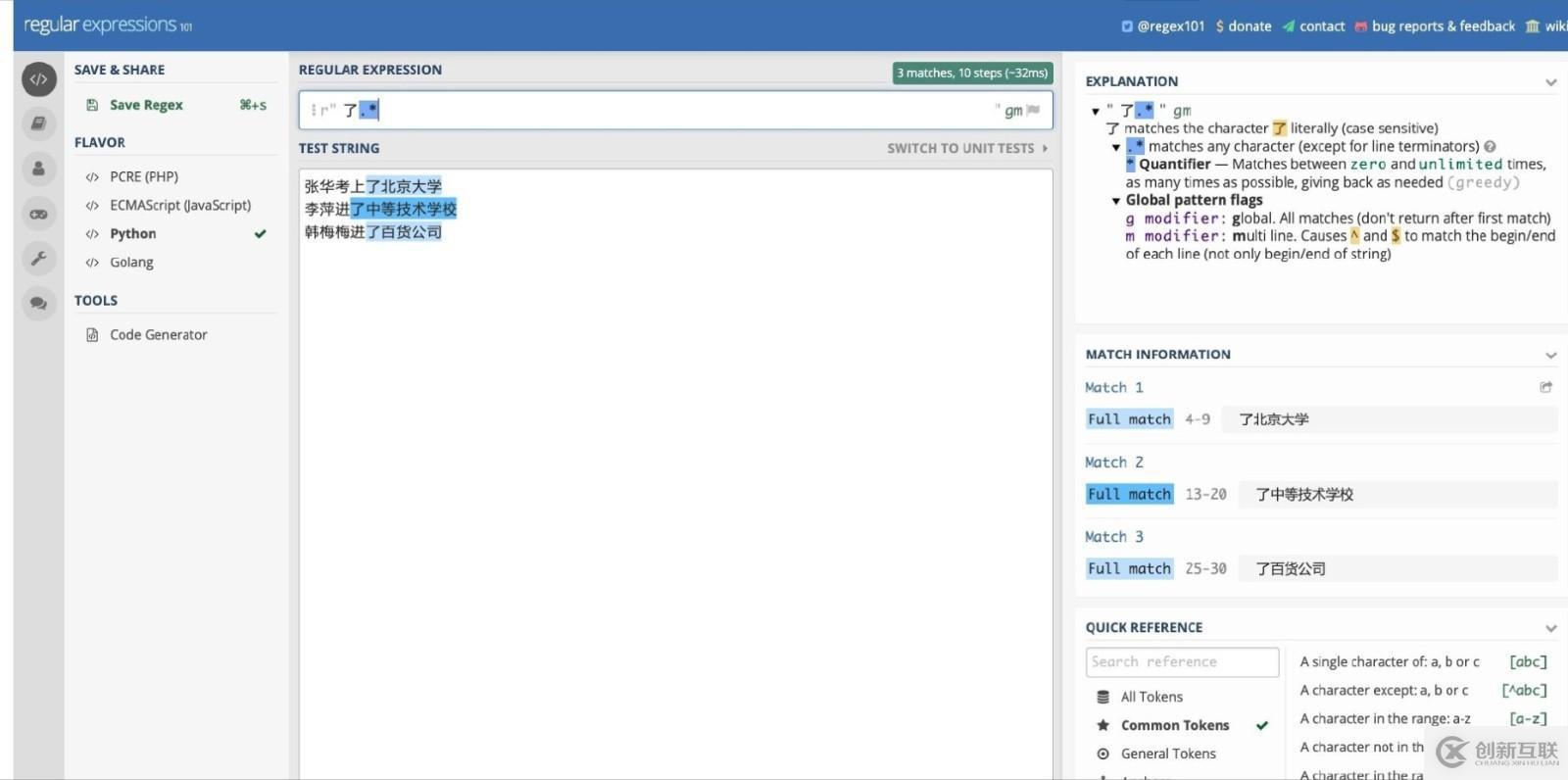
Task: Click the All Tokens database icon
Action: click(1102, 697)
